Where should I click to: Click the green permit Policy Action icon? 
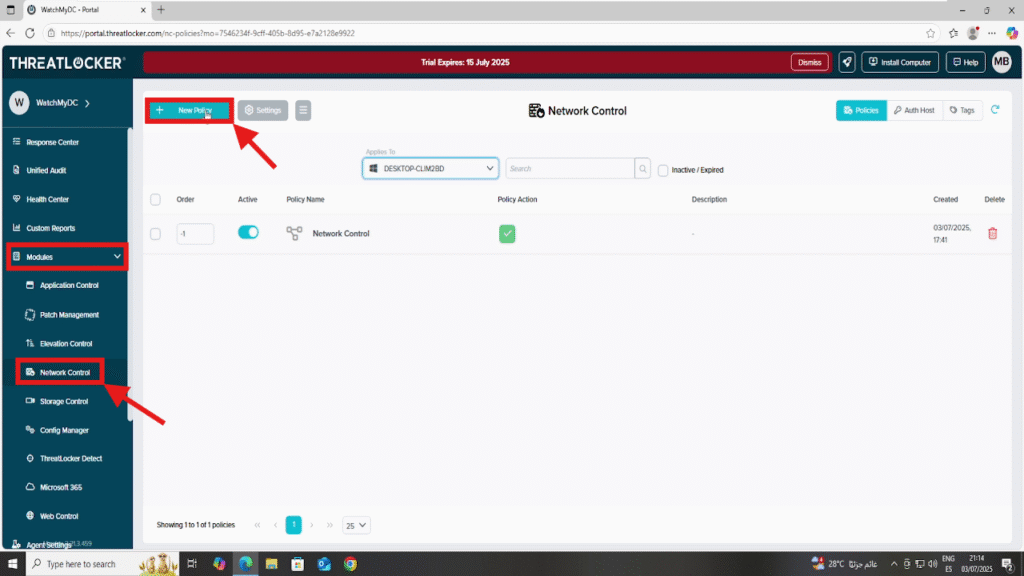(507, 233)
